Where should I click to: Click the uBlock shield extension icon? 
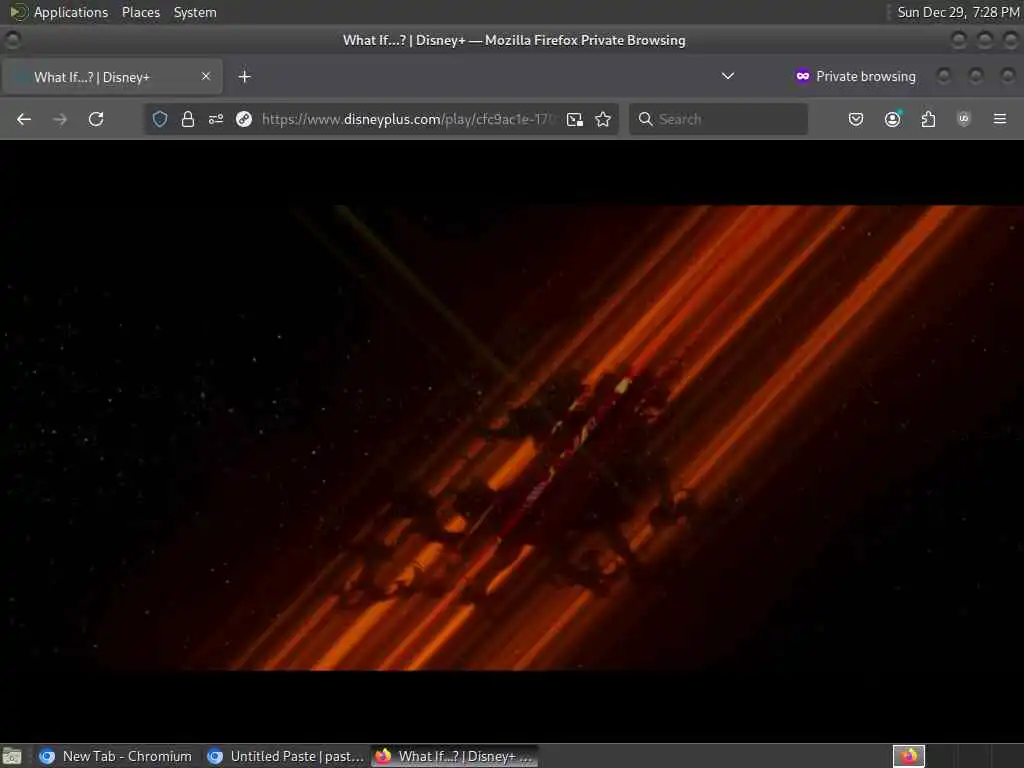point(964,119)
